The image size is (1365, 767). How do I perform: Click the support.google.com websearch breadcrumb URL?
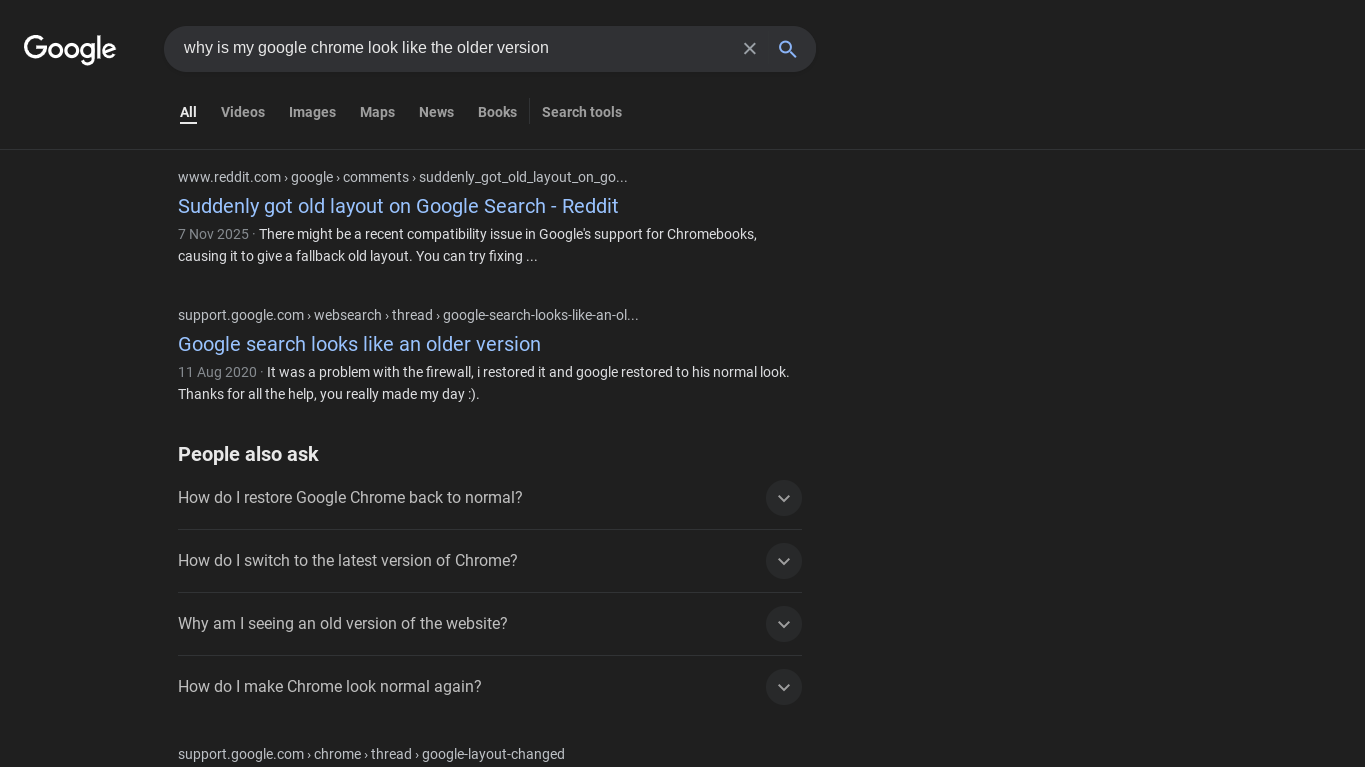[x=408, y=315]
